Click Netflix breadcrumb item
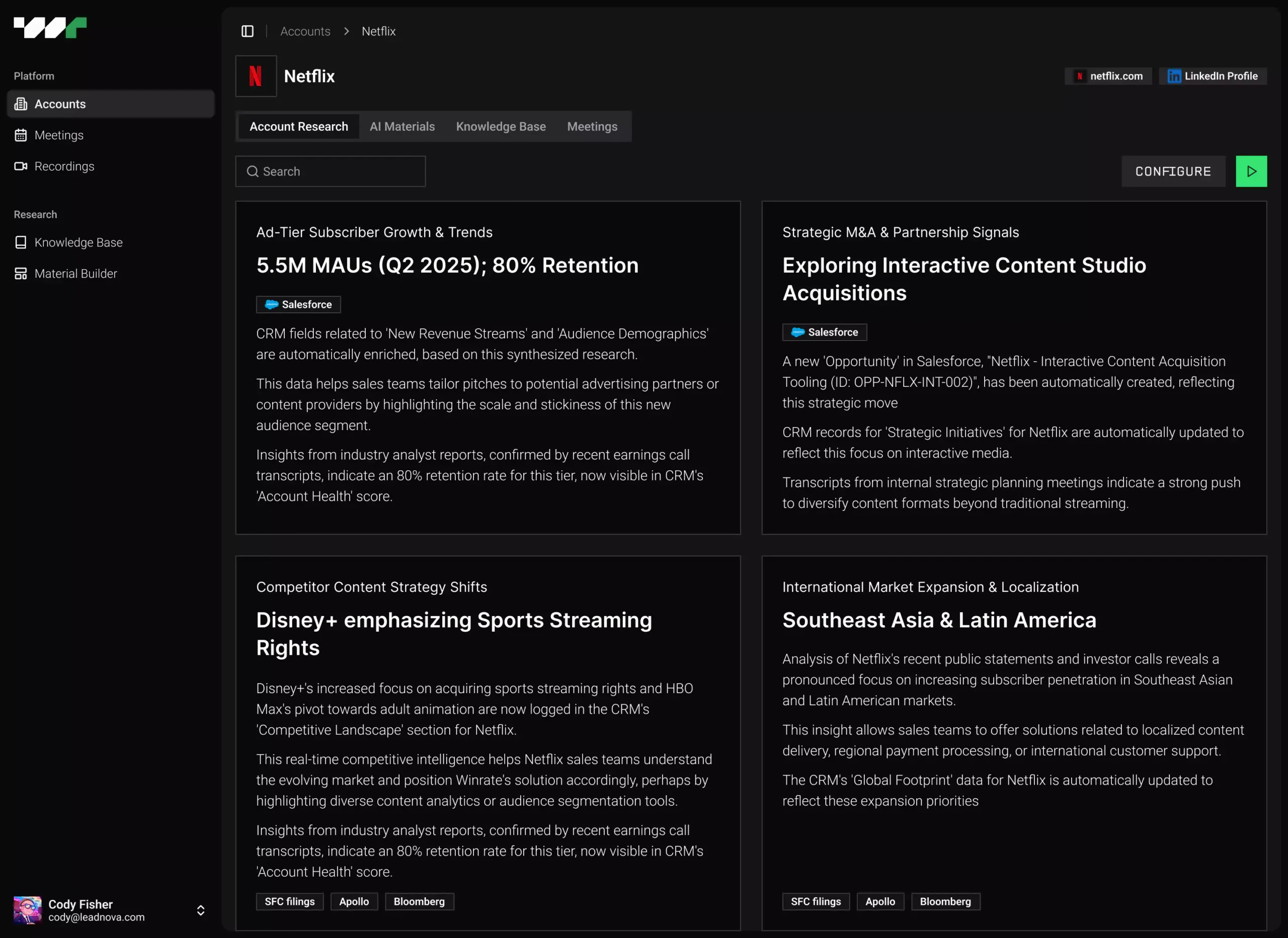 pos(379,31)
